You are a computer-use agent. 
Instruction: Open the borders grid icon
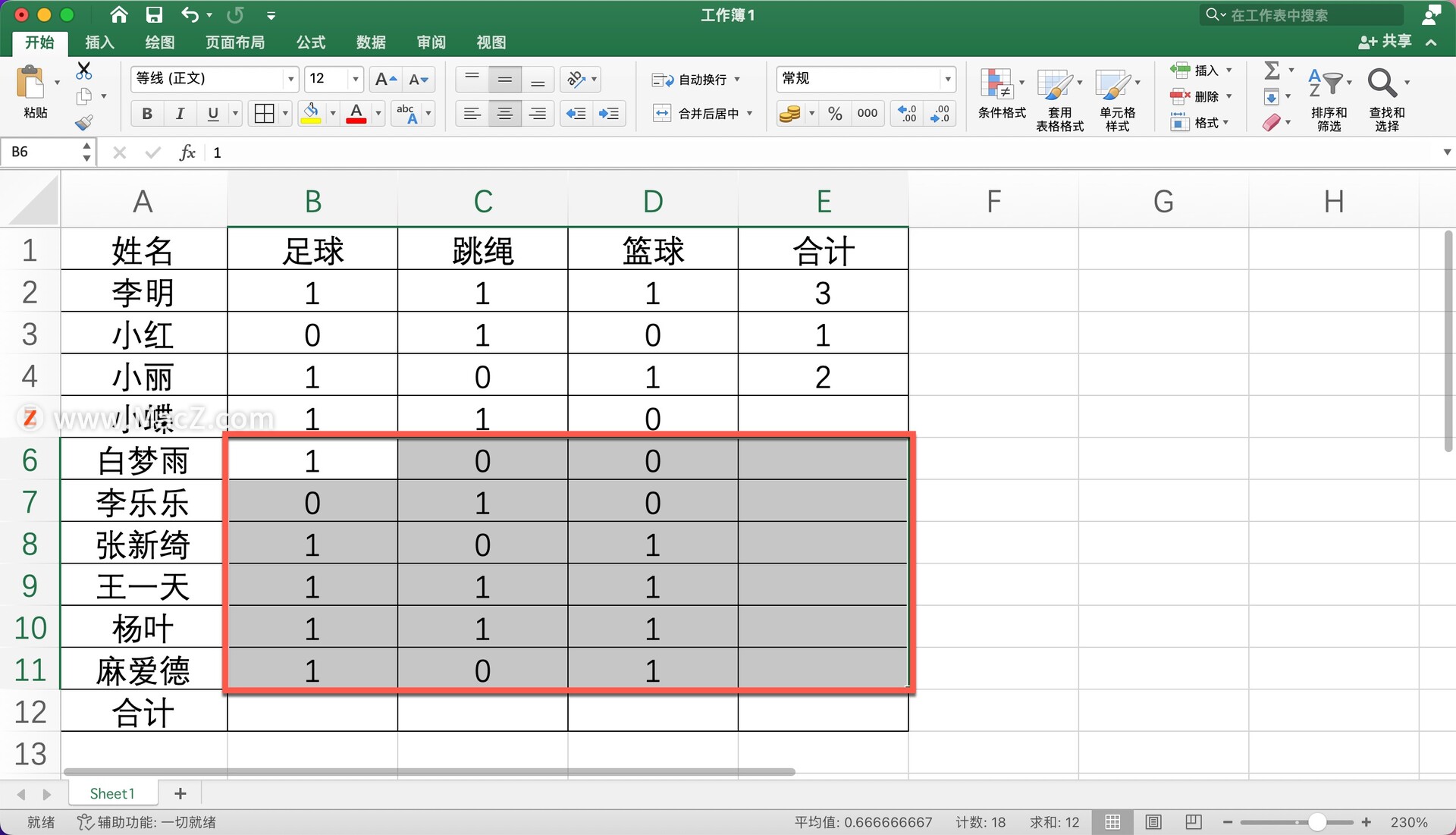265,114
